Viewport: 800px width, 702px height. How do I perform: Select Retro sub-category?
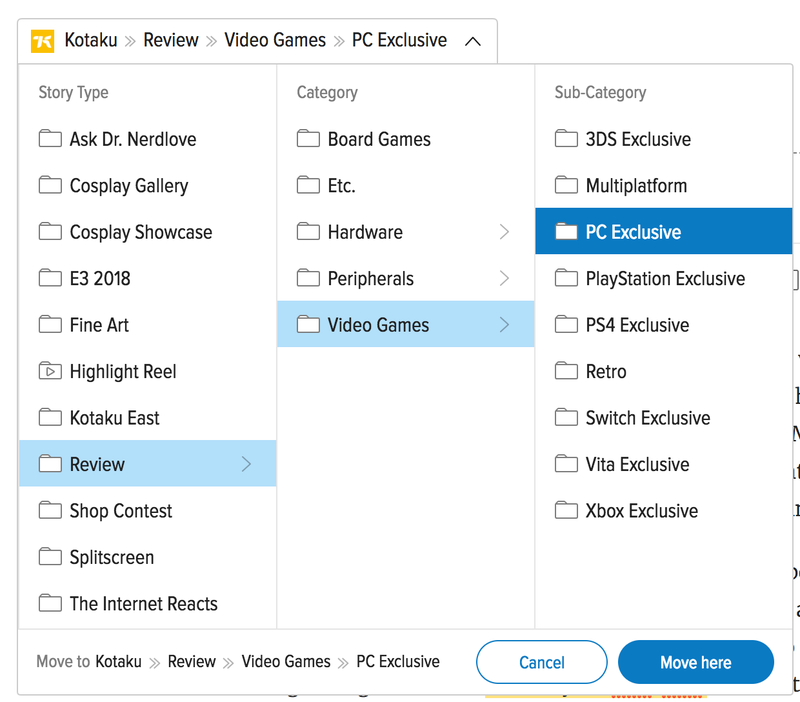point(664,371)
